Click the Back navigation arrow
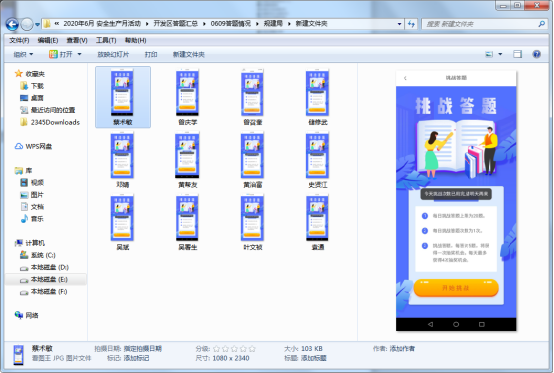Viewport: 554px width, 373px height. click(x=12, y=24)
